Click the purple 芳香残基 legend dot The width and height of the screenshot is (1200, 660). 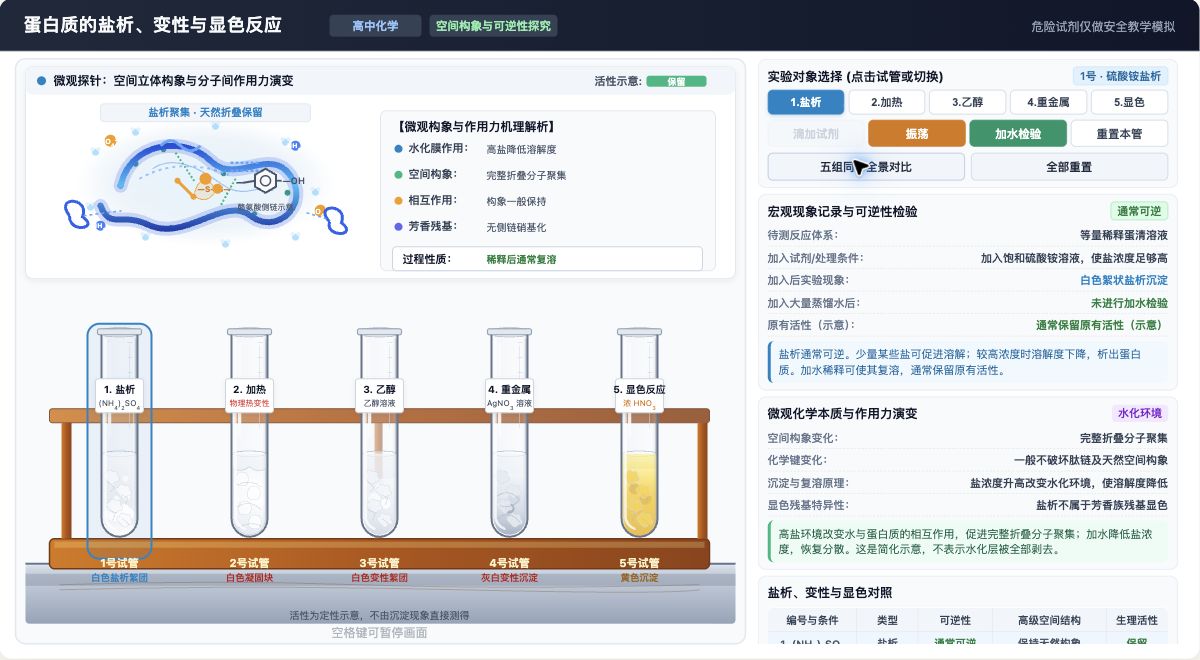[x=399, y=227]
